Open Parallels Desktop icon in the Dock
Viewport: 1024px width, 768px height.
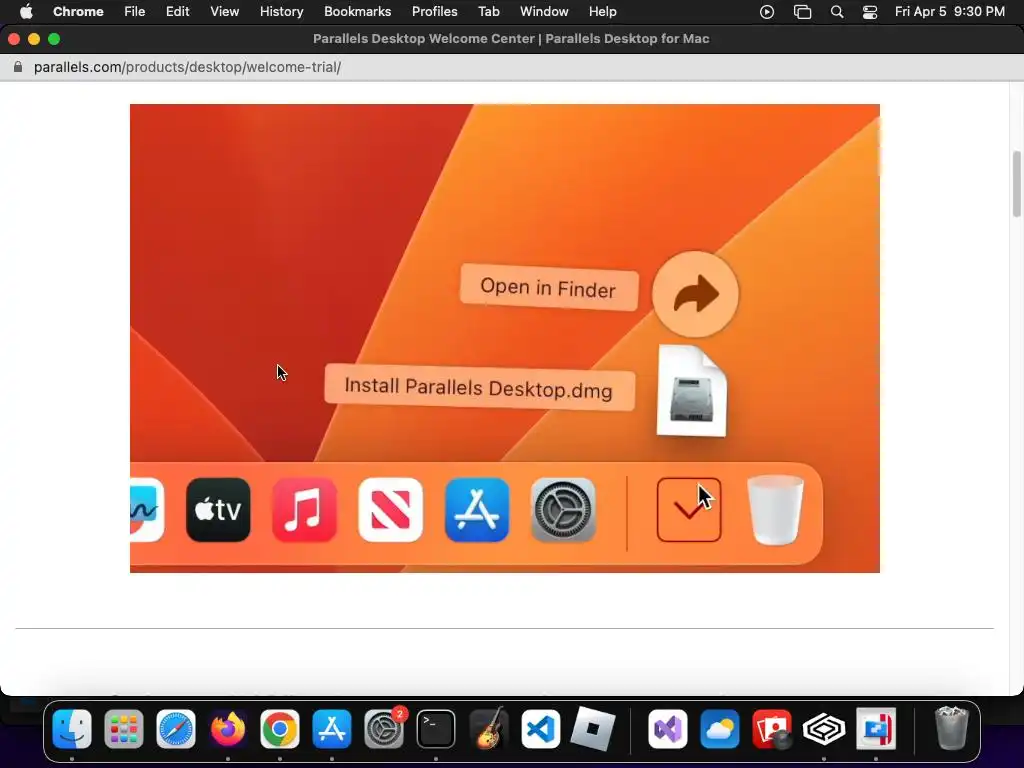point(876,729)
